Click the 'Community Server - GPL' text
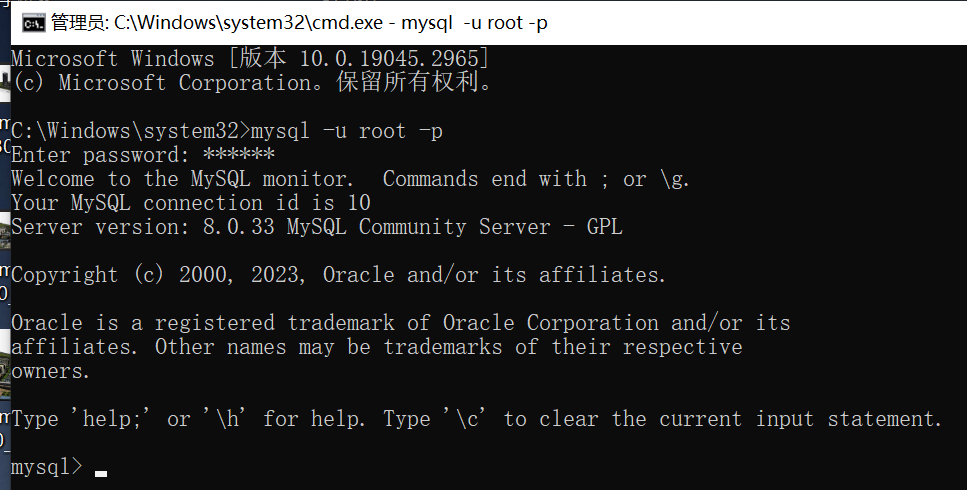967x490 pixels. (490, 227)
